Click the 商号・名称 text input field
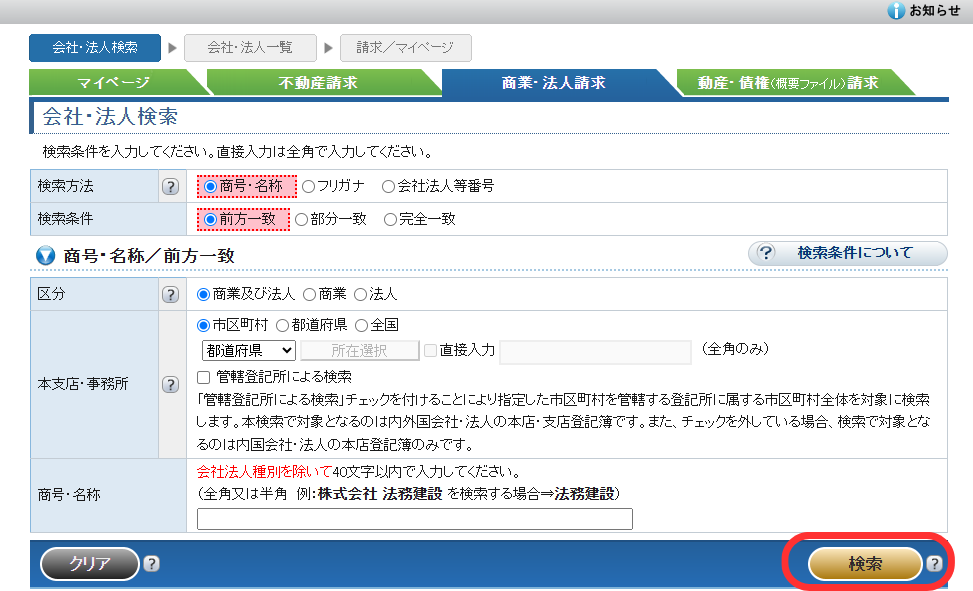This screenshot has width=973, height=591. [415, 519]
